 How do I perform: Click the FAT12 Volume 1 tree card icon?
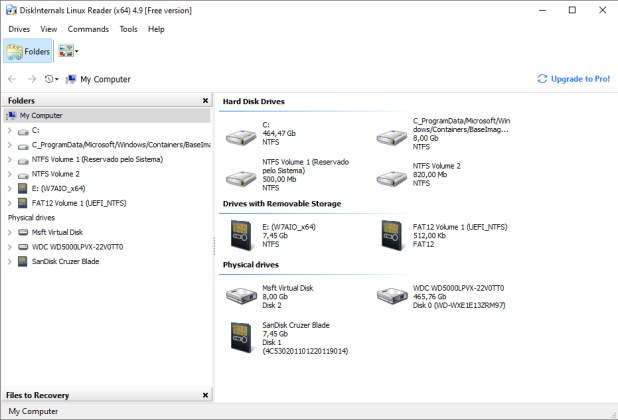[23, 203]
